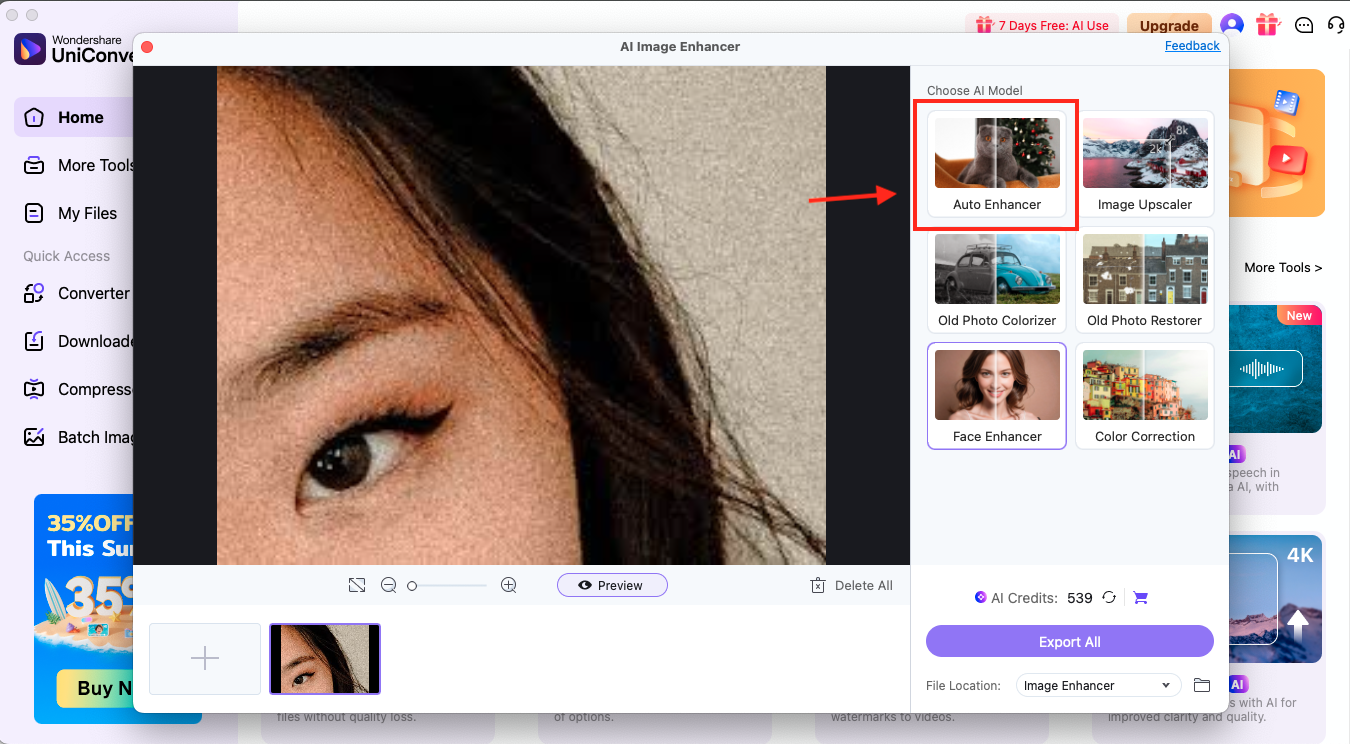Open the chat message icon
The width and height of the screenshot is (1350, 744).
click(1304, 25)
